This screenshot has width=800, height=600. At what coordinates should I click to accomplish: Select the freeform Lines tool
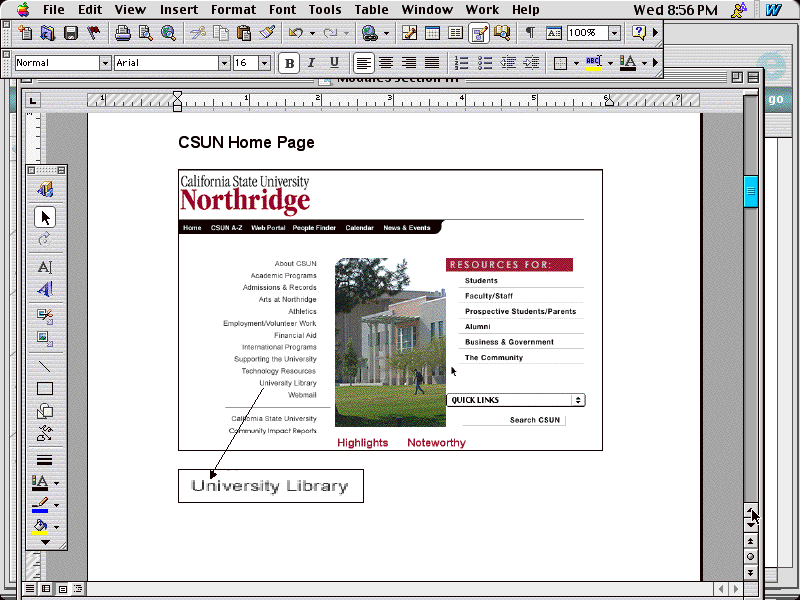click(45, 433)
